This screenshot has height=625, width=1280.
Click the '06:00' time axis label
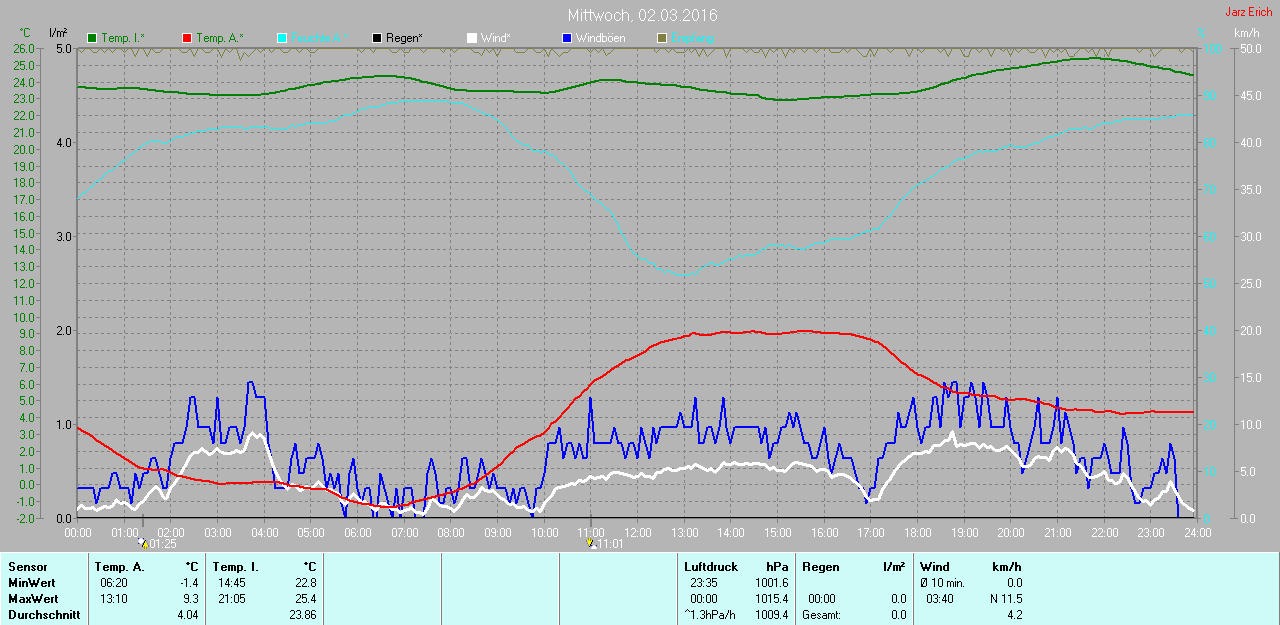pos(358,532)
